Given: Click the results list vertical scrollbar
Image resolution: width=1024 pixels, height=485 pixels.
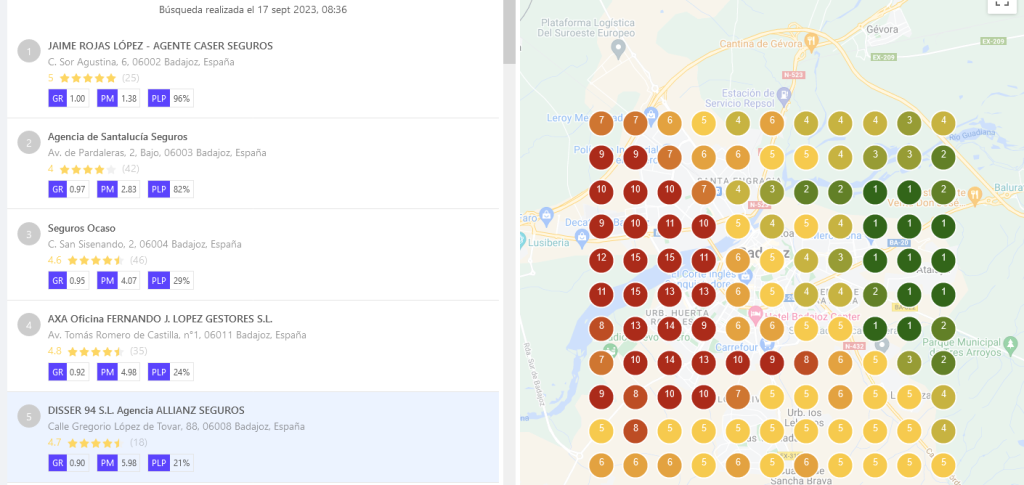Looking at the screenshot, I should (508, 30).
